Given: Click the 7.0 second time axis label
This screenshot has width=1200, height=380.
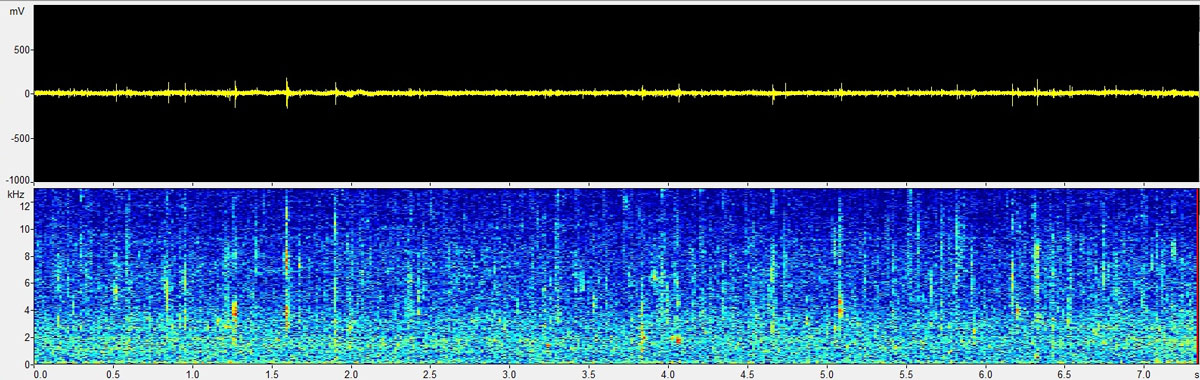Looking at the screenshot, I should [x=1143, y=373].
